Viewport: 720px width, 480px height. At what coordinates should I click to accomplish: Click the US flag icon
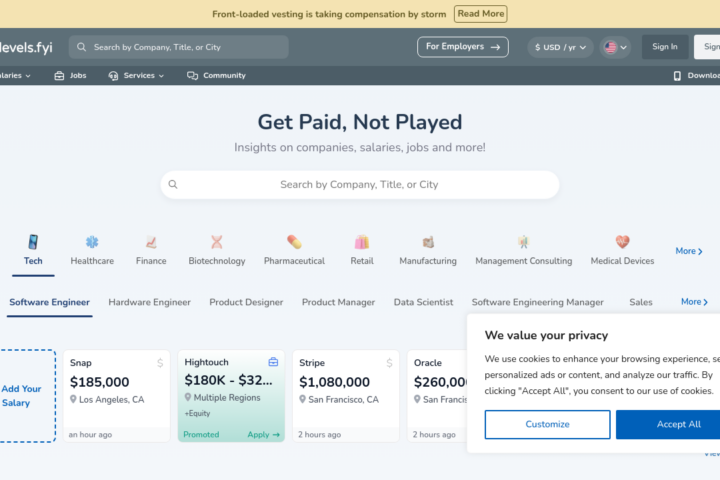(x=610, y=47)
